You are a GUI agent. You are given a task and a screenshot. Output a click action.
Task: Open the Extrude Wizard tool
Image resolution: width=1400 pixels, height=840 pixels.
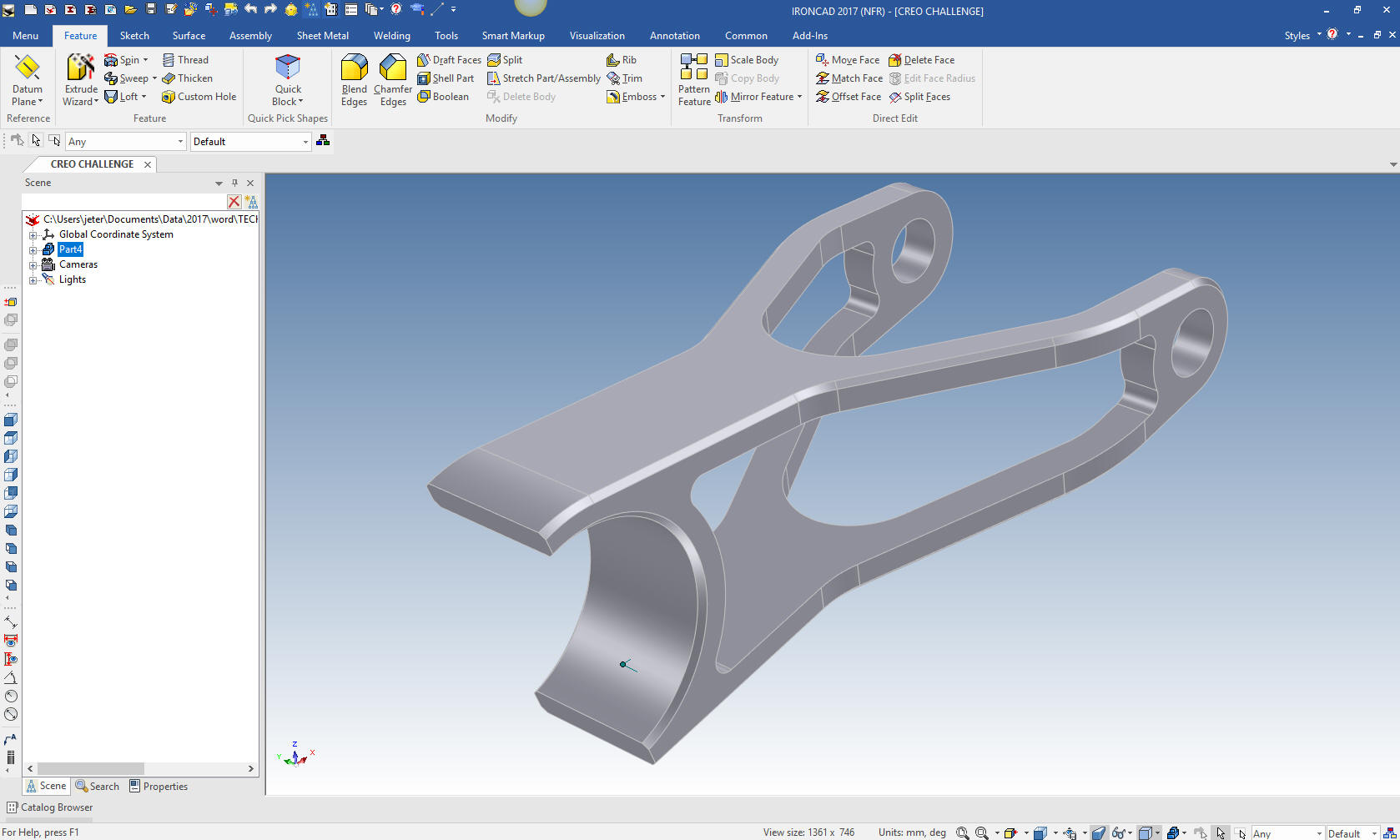click(x=81, y=79)
